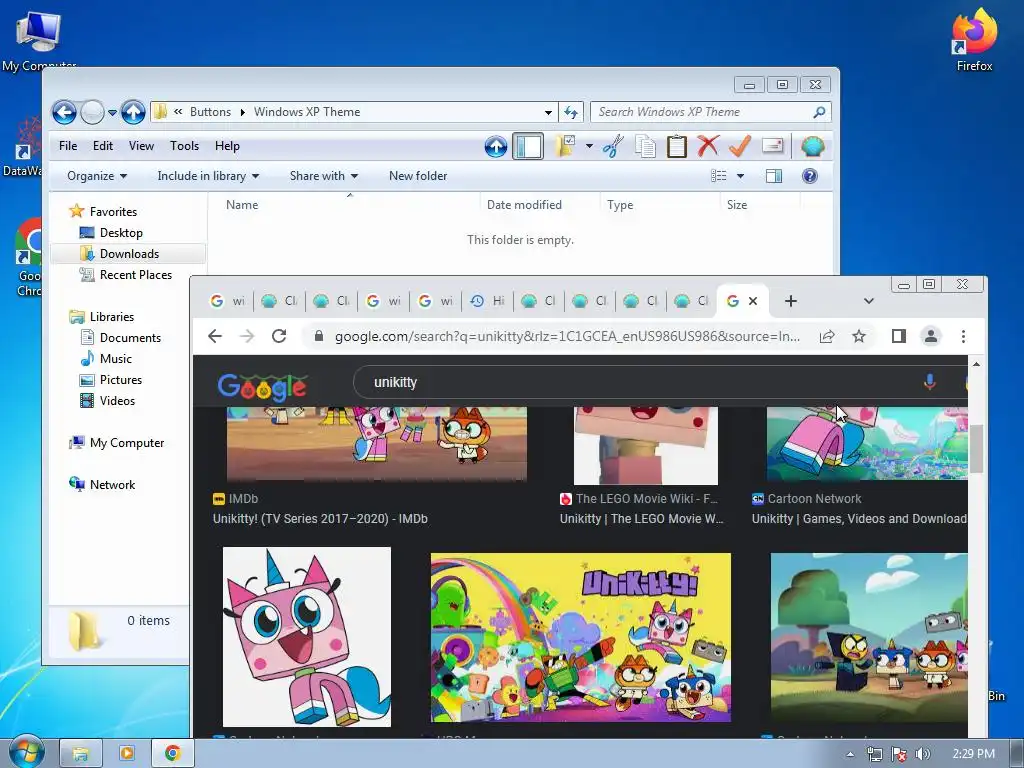Click the Change your view icon
The height and width of the screenshot is (768, 1024).
[x=719, y=176]
